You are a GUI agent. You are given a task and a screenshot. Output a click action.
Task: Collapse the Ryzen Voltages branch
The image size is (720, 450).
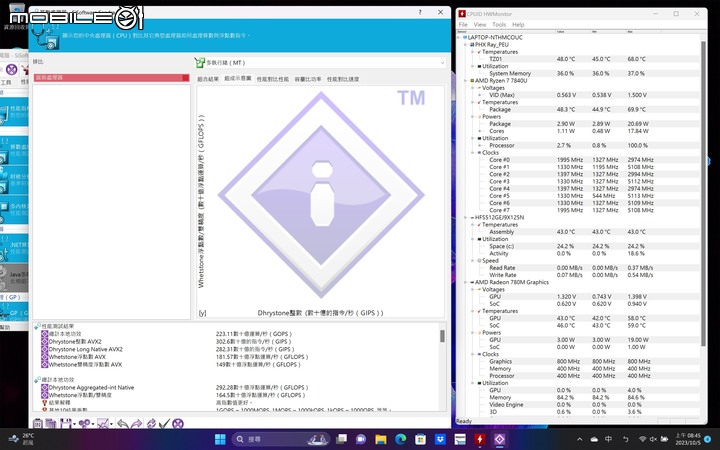pyautogui.click(x=473, y=88)
